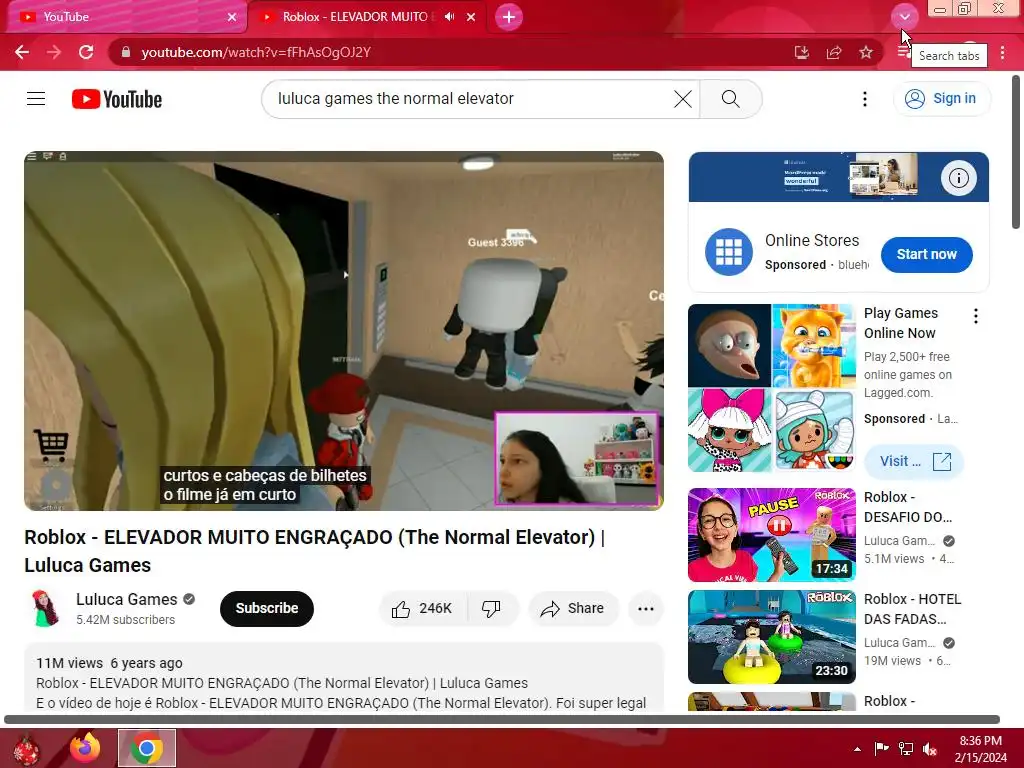Sign in to YouTube
Viewport: 1024px width, 768px height.
(941, 99)
